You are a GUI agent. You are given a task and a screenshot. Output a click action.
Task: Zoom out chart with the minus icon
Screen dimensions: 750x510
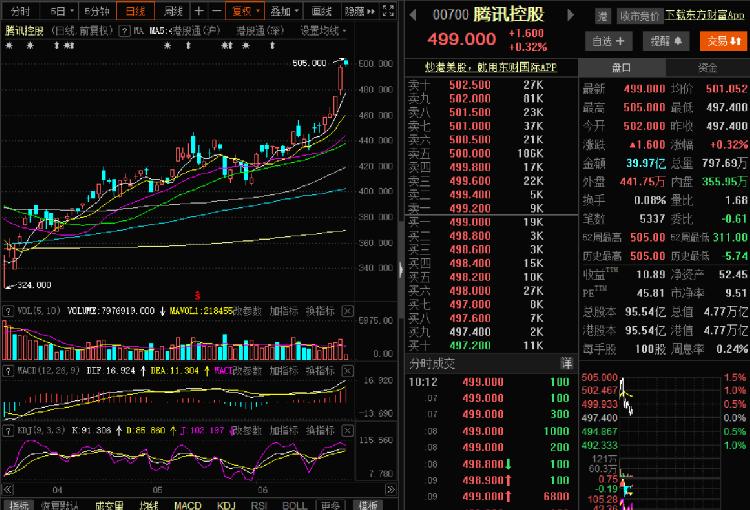point(217,11)
